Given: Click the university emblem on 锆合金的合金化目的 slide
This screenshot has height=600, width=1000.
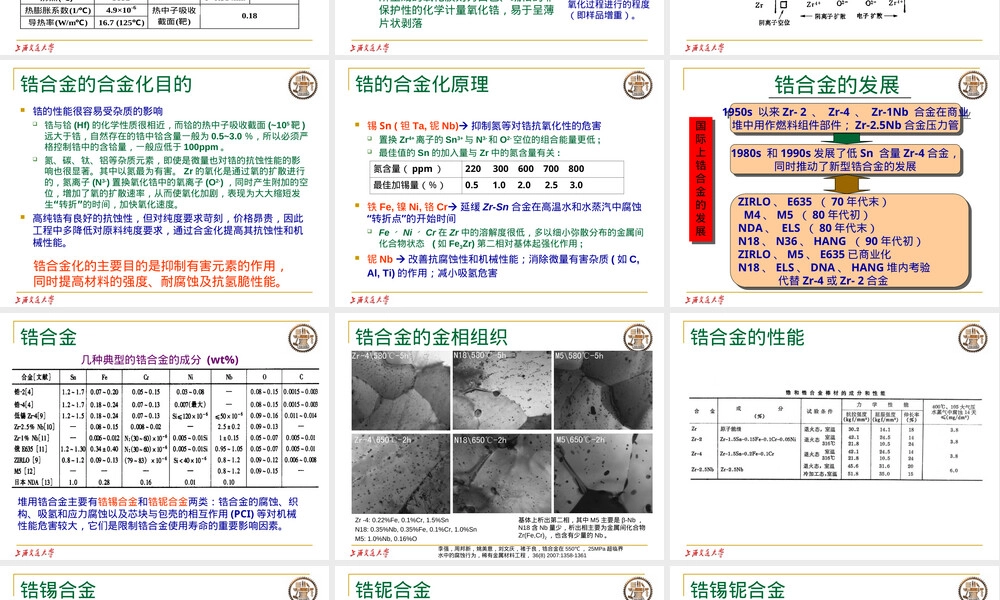Looking at the screenshot, I should click(x=302, y=85).
